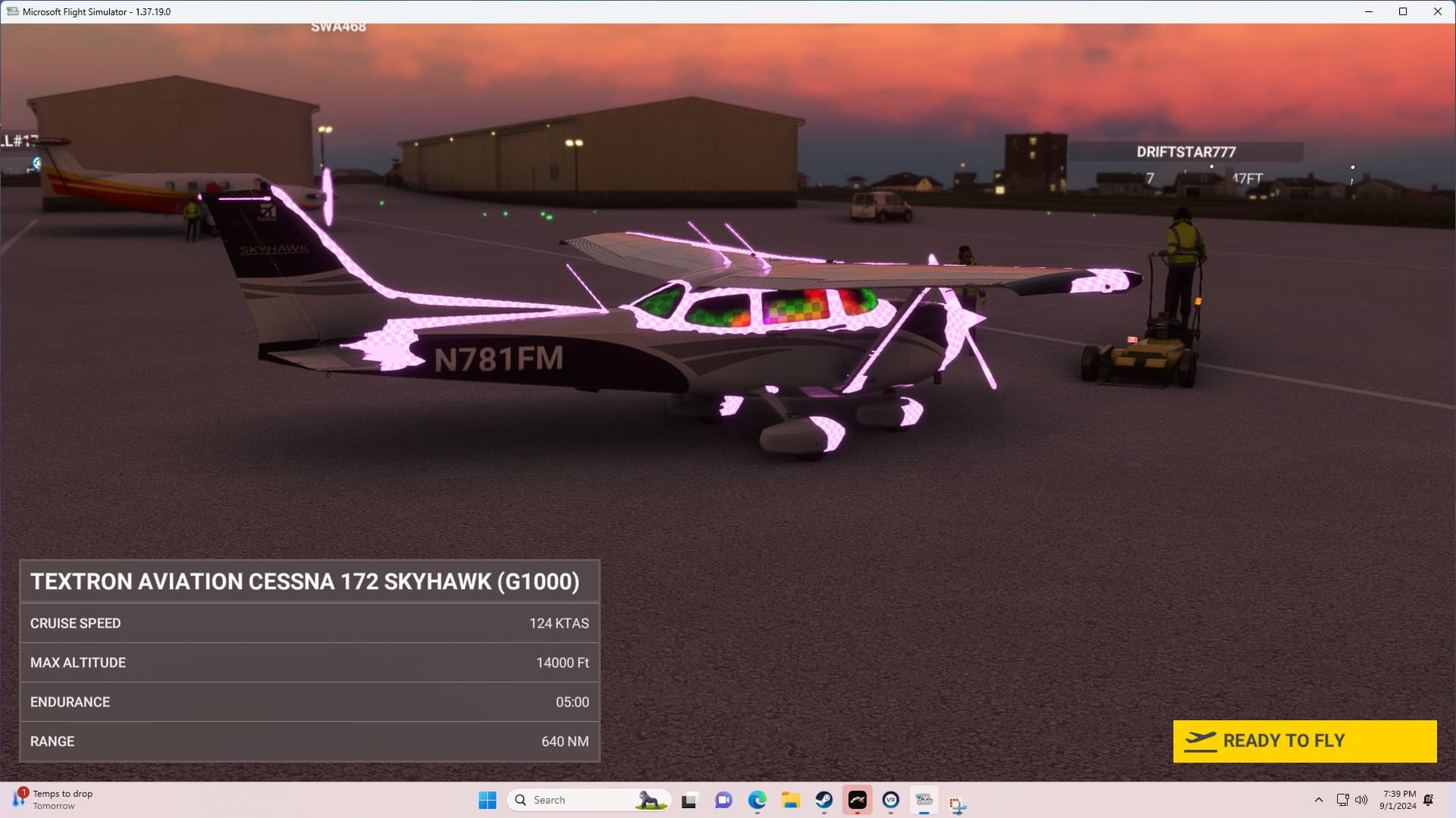Open the notification bell in the tray

[x=1429, y=799]
